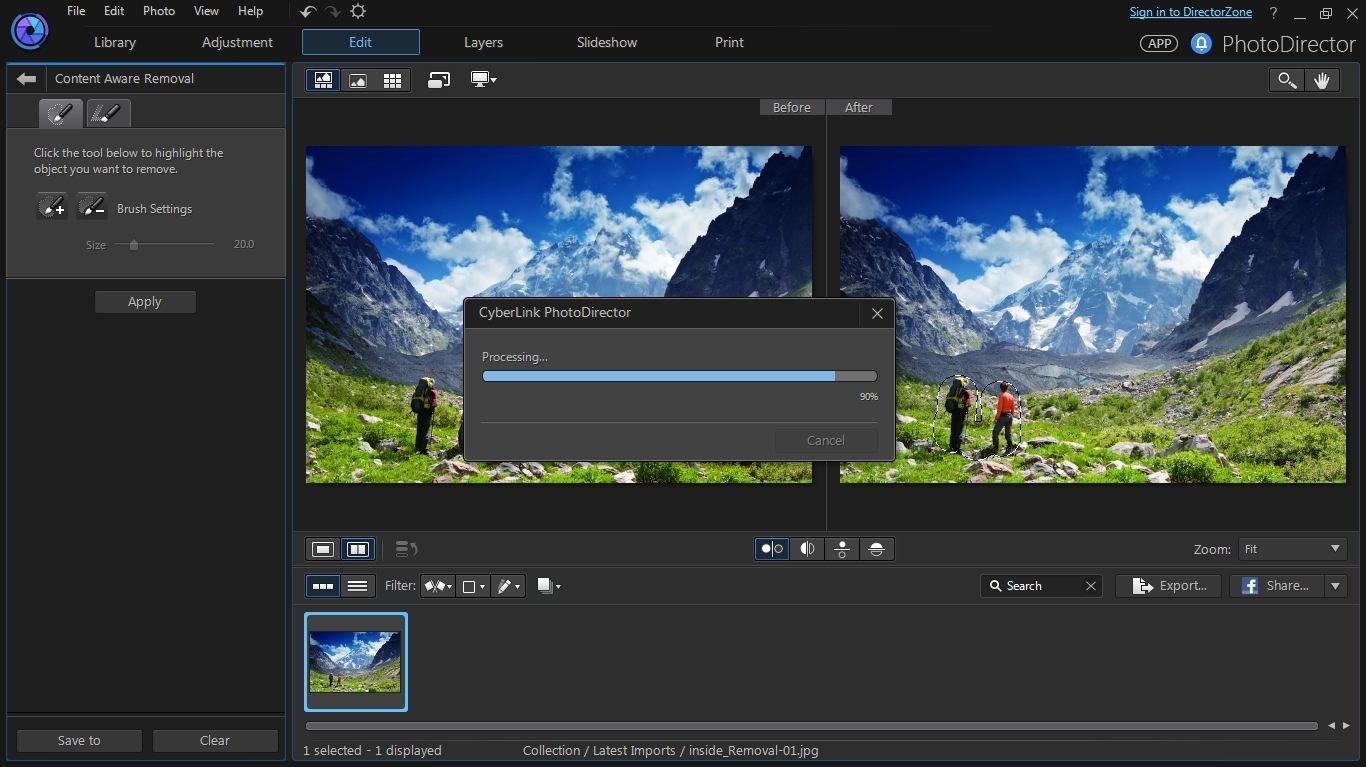The height and width of the screenshot is (767, 1366).
Task: Click the brush Size slider handle
Action: point(134,244)
